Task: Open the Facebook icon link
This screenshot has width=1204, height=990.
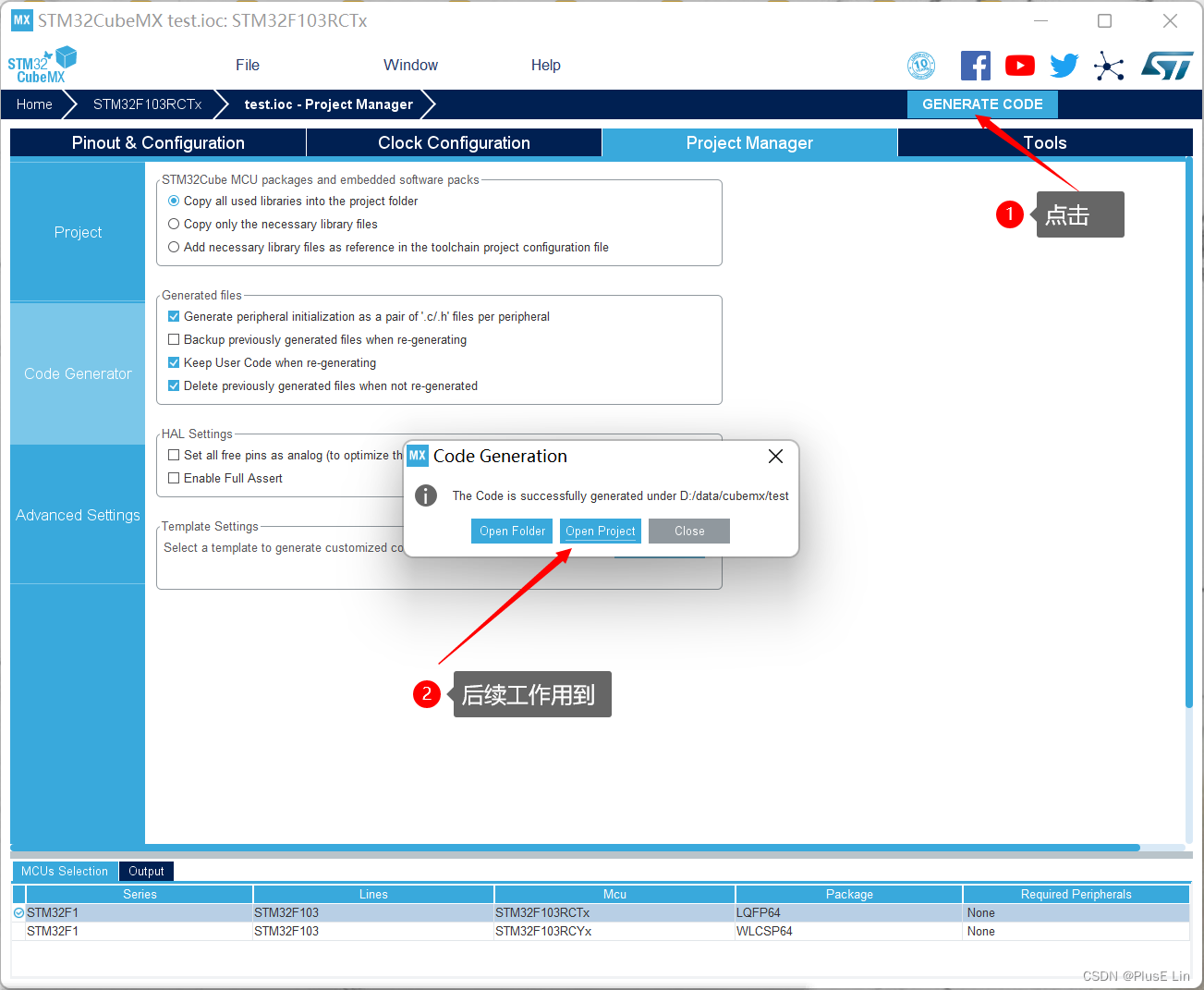Action: [x=976, y=66]
